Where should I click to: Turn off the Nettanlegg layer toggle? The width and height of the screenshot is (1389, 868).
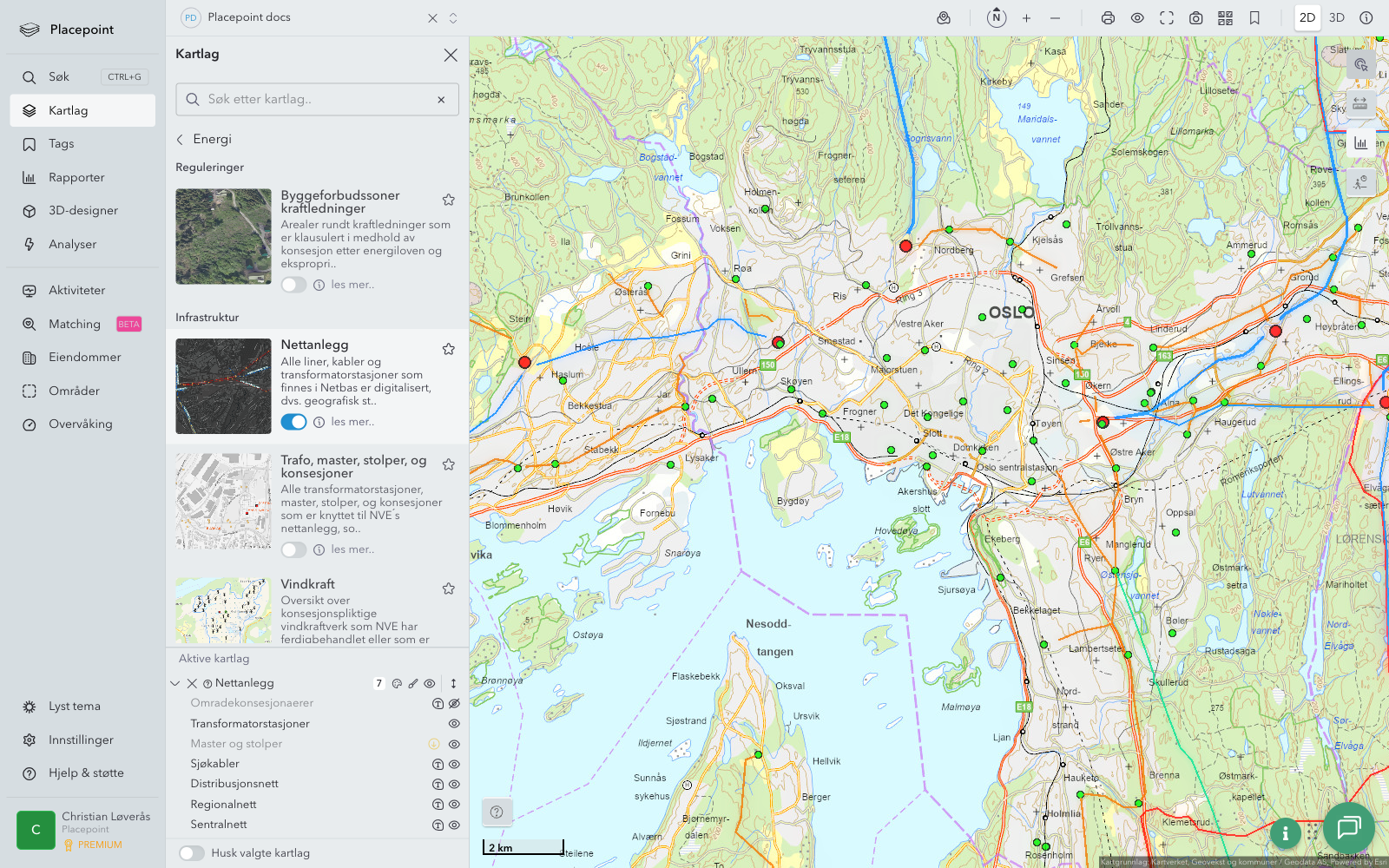pyautogui.click(x=293, y=422)
